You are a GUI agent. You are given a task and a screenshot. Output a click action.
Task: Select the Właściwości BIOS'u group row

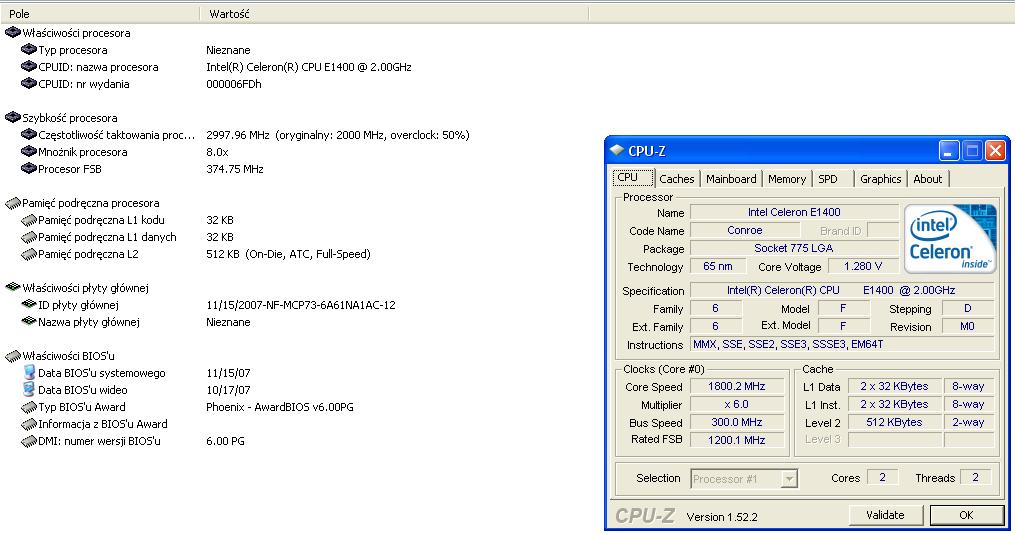click(69, 356)
